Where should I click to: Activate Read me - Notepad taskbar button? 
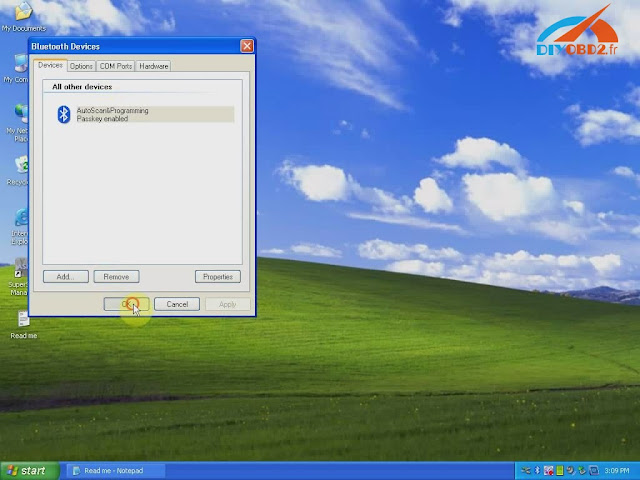[x=115, y=471]
